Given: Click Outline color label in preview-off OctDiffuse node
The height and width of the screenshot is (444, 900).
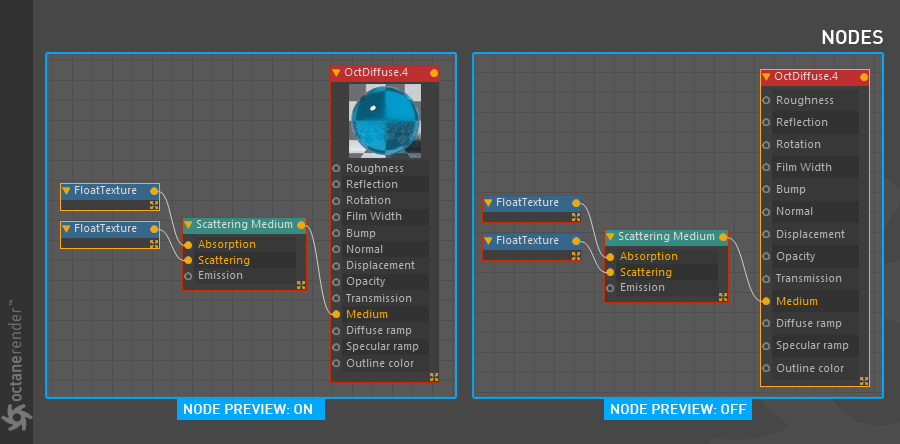Looking at the screenshot, I should (810, 368).
